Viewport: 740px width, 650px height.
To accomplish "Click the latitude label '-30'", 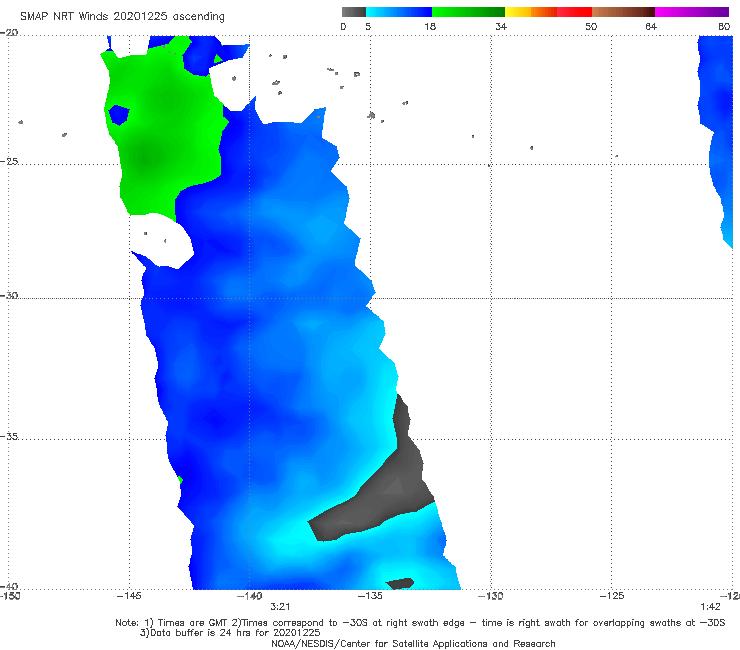I will tap(9, 295).
